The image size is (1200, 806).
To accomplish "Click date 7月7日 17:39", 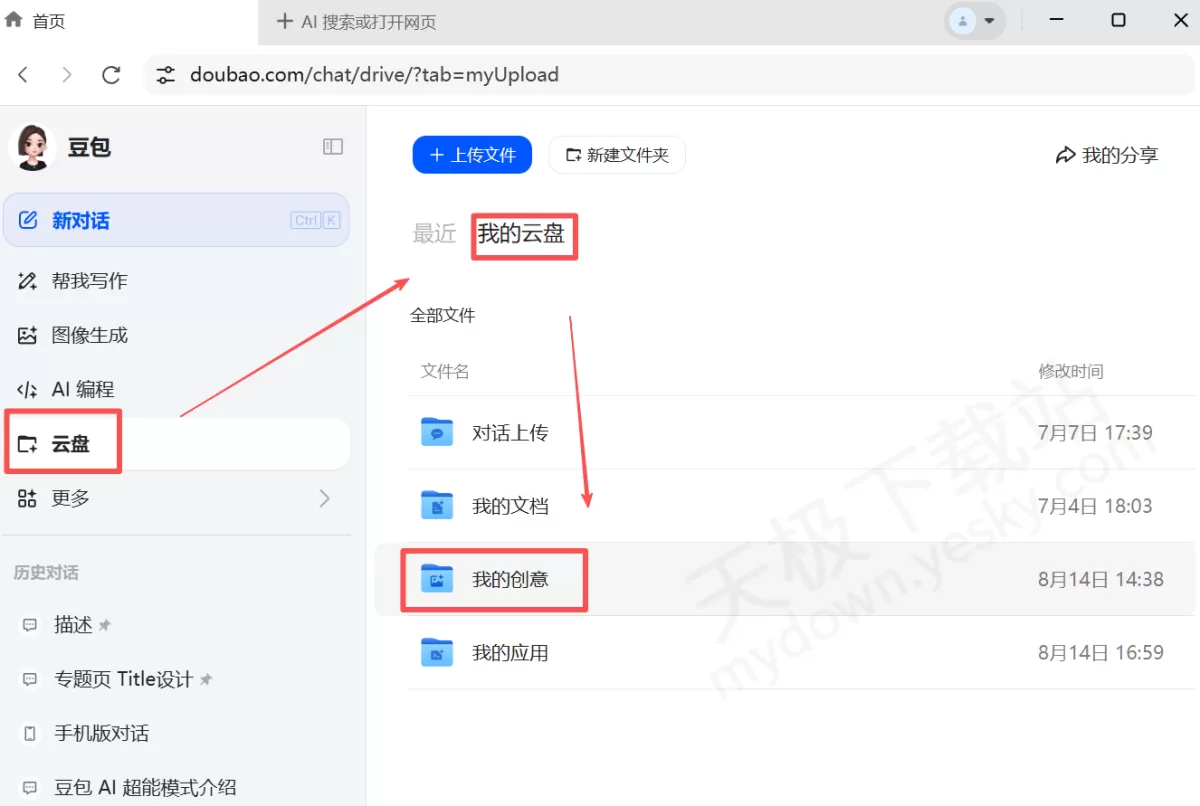I will tap(1095, 433).
